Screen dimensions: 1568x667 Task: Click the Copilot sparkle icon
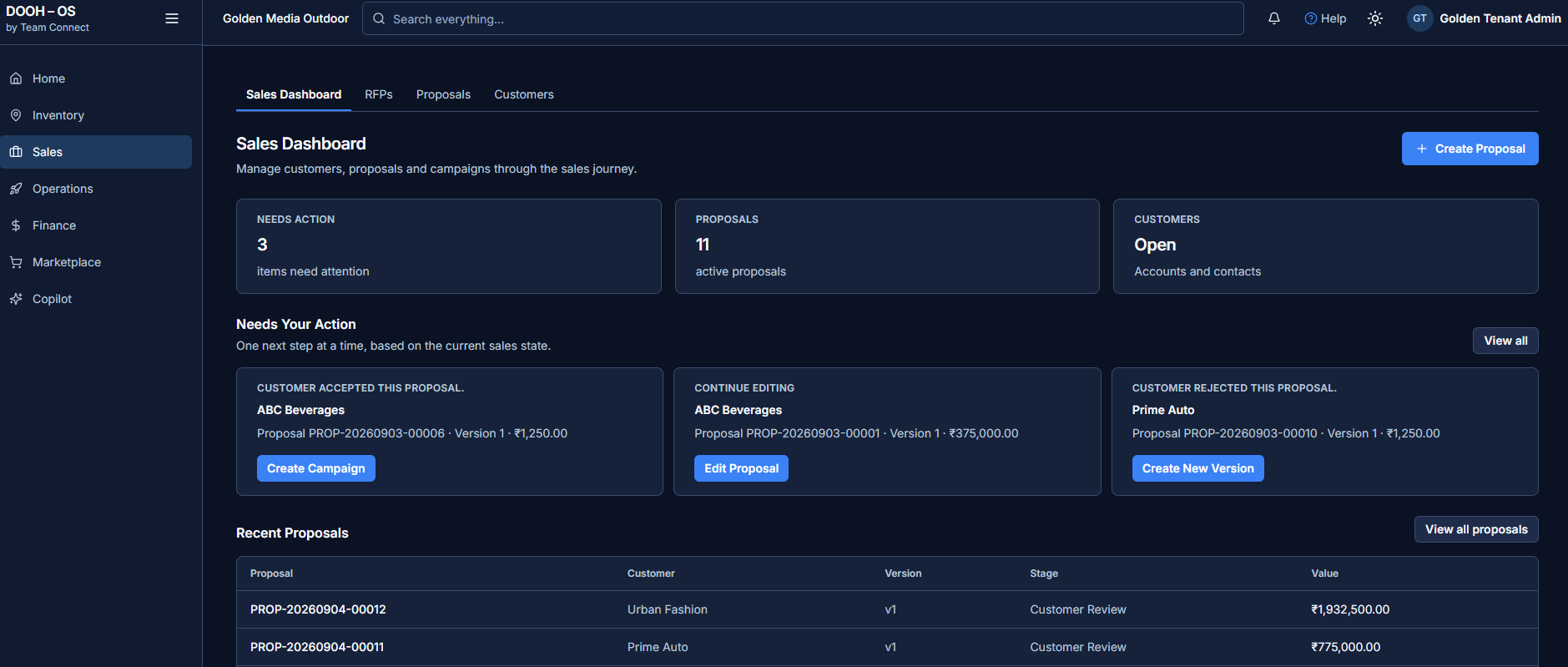pyautogui.click(x=16, y=299)
